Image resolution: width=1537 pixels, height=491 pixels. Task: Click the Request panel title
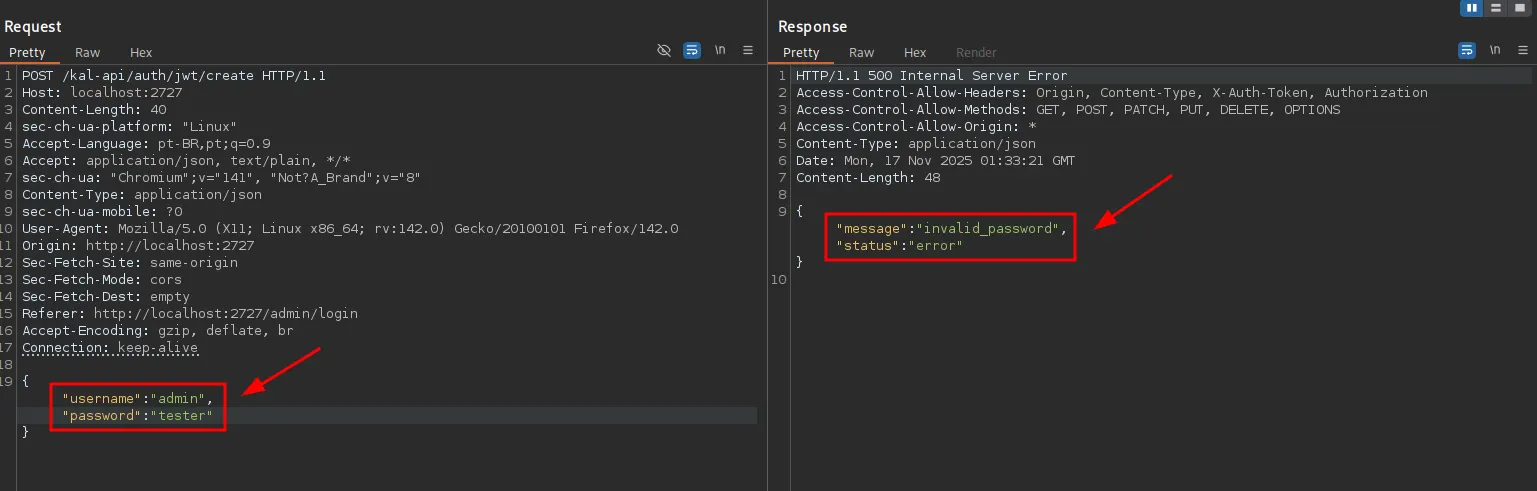(x=33, y=27)
